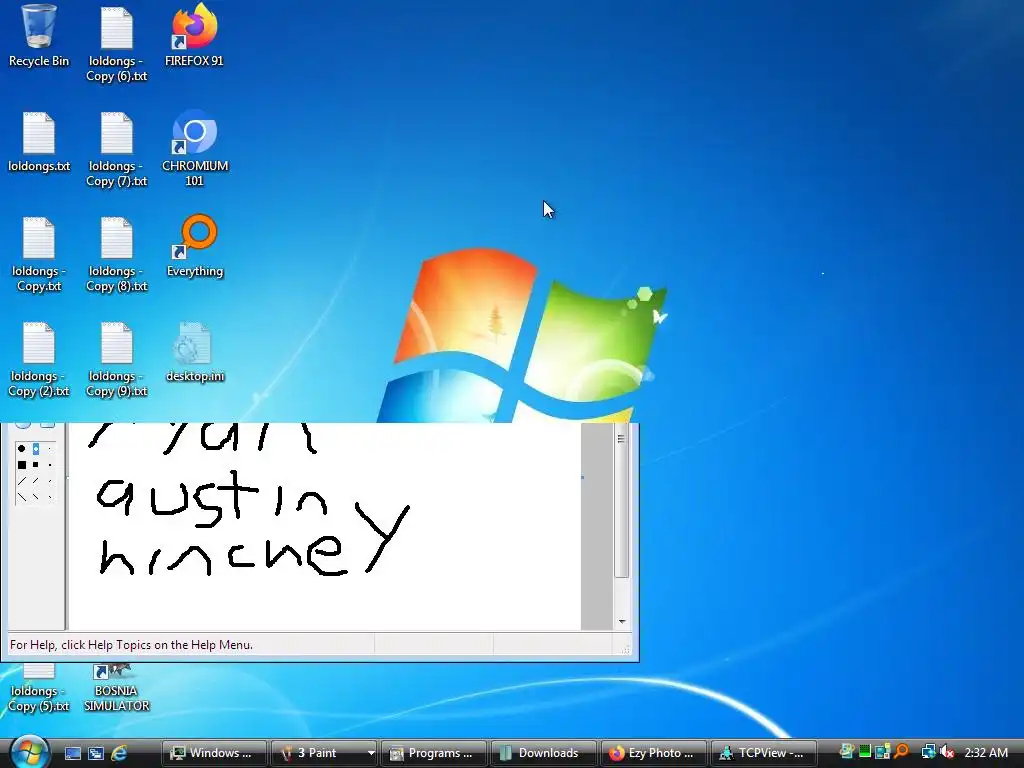Select the loldongs - Copy (8).txt file
The width and height of the screenshot is (1024, 768).
point(116,255)
